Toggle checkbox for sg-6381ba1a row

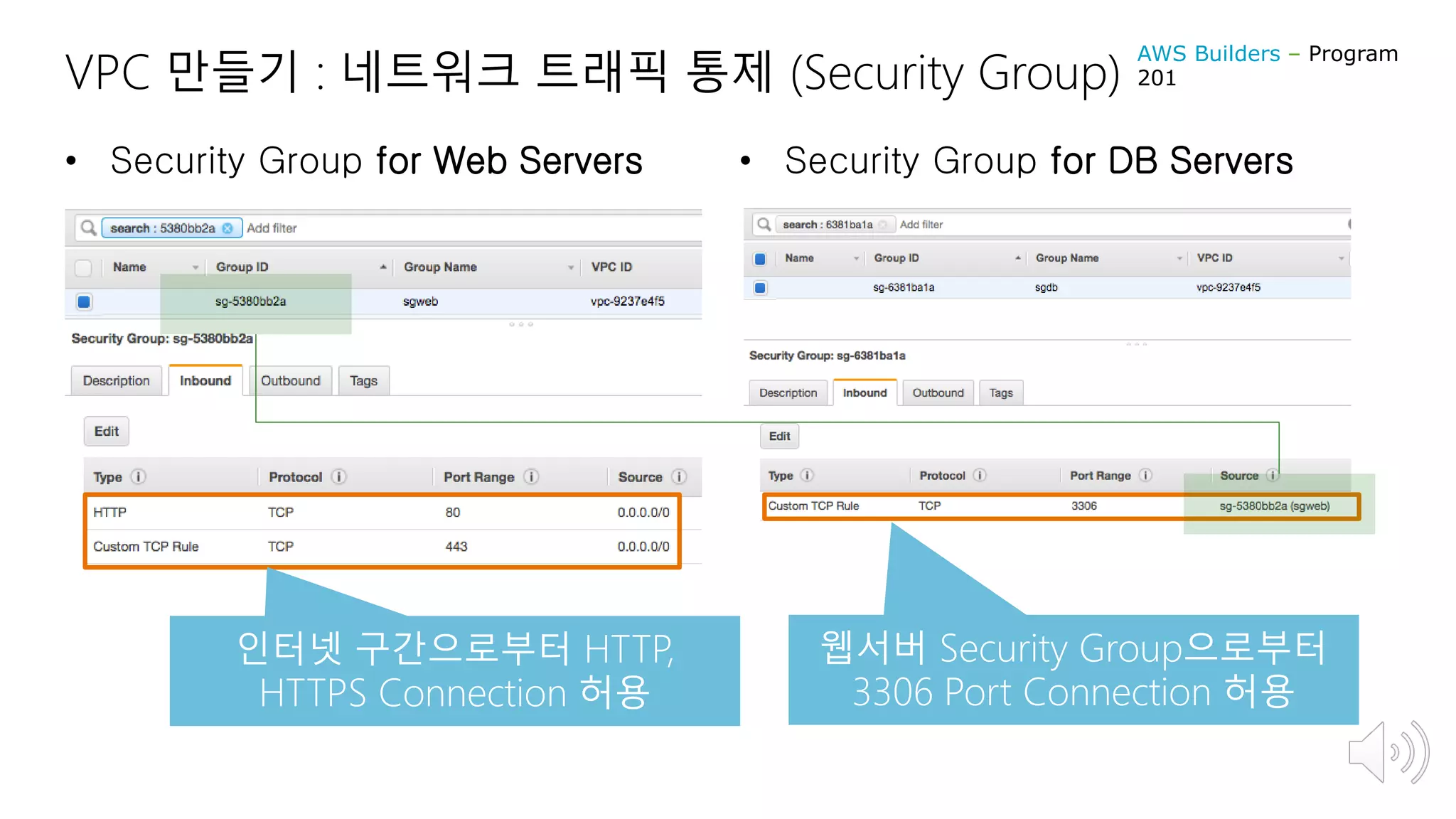(x=760, y=288)
